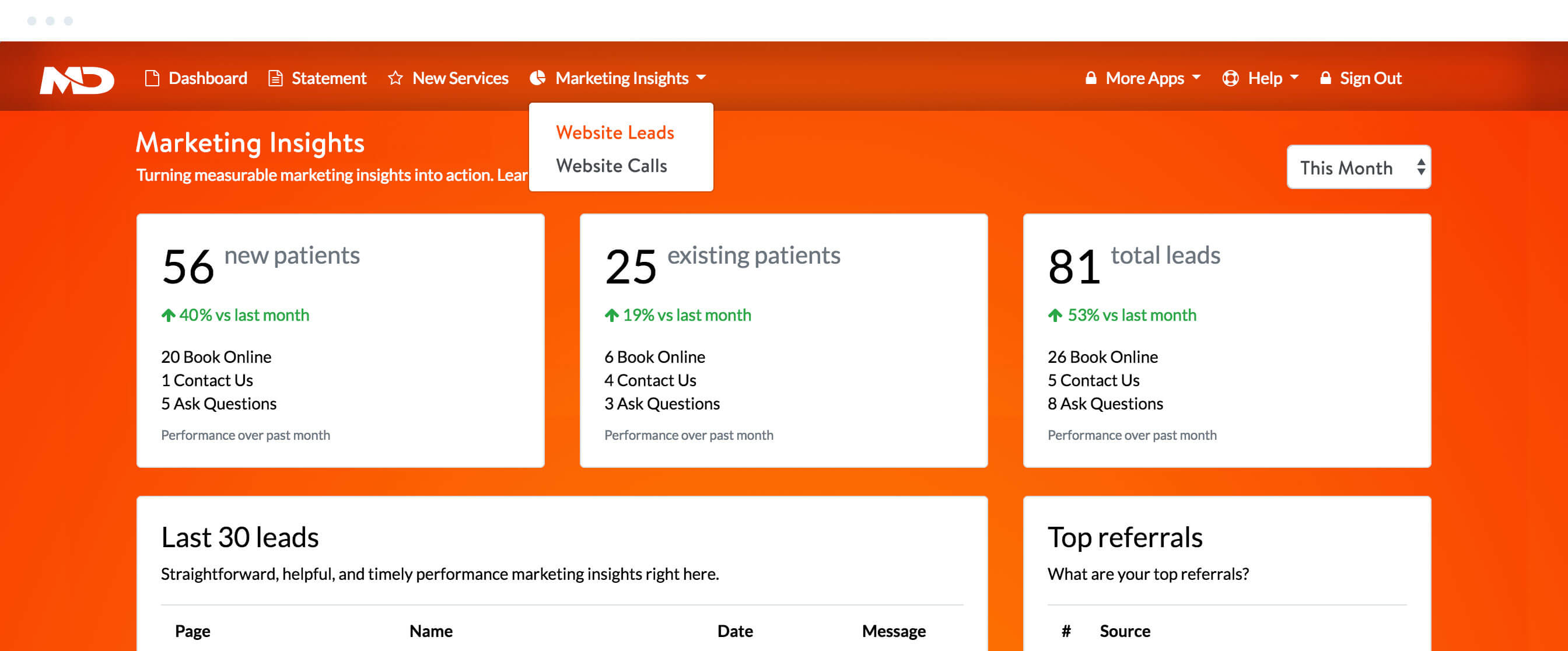The height and width of the screenshot is (651, 1568).
Task: Open the Dashboard link
Action: tap(208, 79)
